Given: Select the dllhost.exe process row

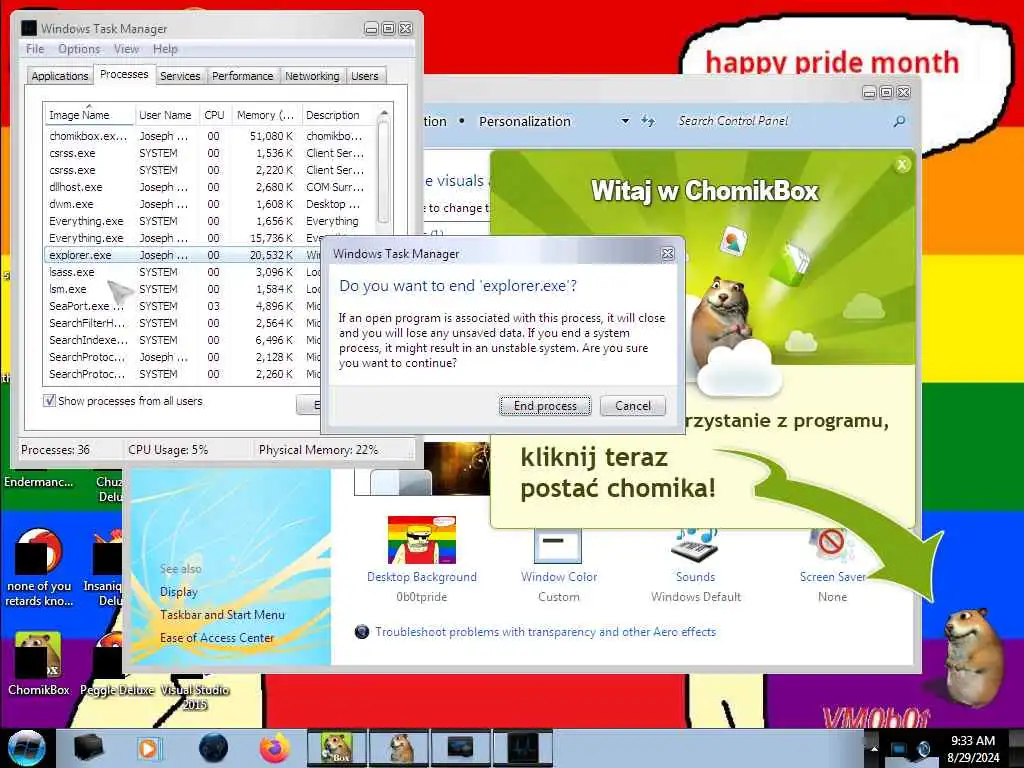Looking at the screenshot, I should click(209, 187).
